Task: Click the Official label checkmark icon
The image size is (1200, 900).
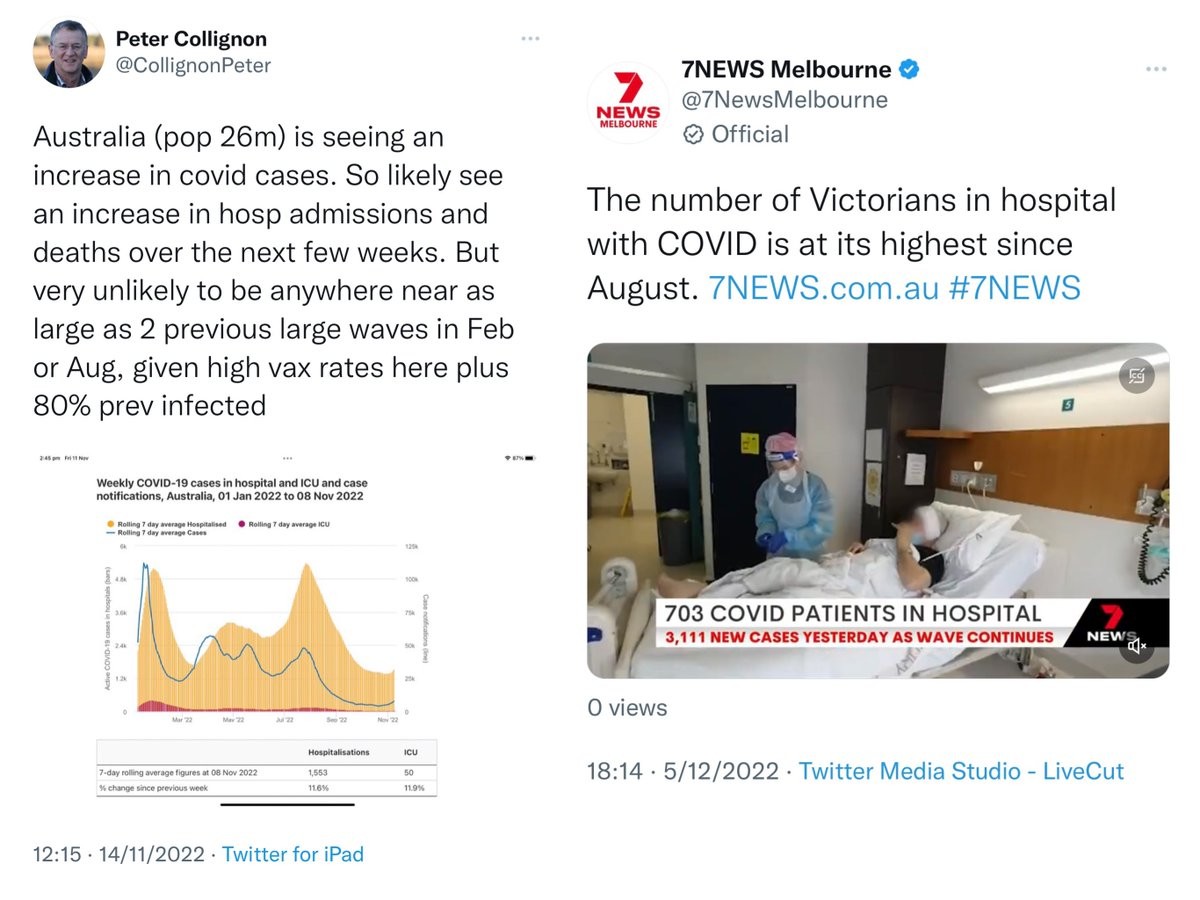Action: [x=692, y=134]
